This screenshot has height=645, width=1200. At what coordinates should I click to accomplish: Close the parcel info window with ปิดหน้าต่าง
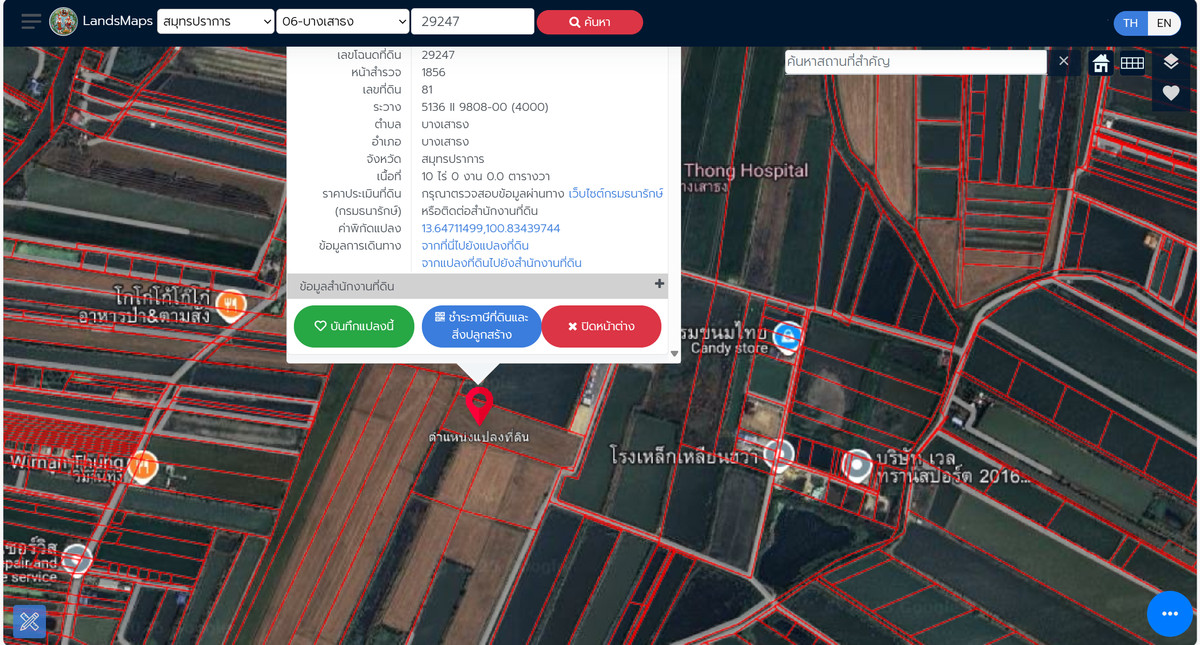pyautogui.click(x=601, y=326)
